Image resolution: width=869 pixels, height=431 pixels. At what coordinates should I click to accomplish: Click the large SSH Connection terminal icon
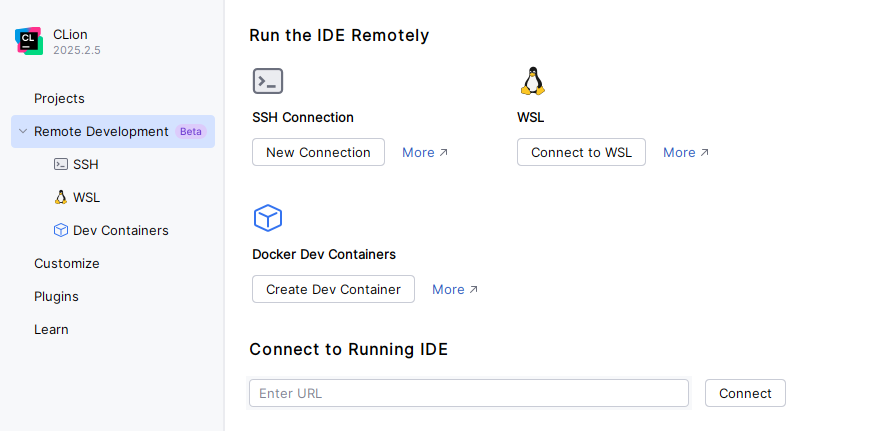tap(268, 81)
